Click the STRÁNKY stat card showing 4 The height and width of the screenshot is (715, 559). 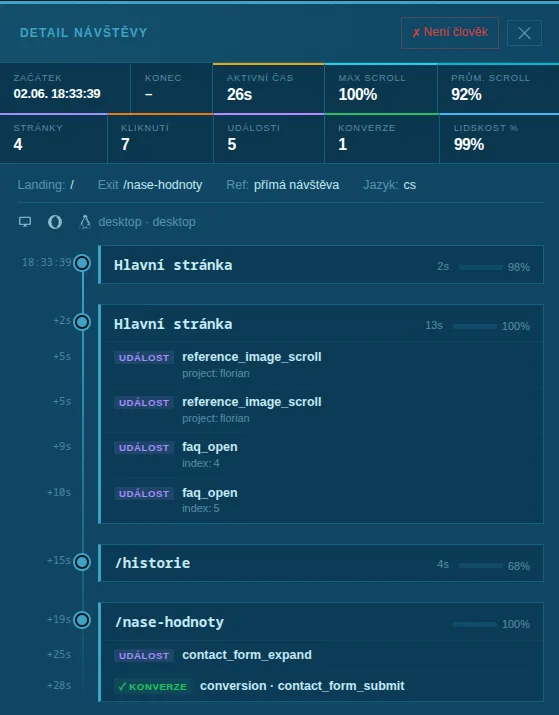(x=53, y=139)
